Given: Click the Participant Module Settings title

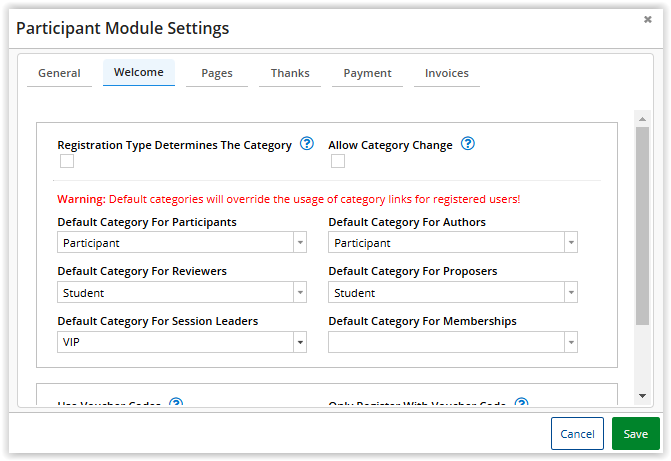Looking at the screenshot, I should pyautogui.click(x=123, y=29).
